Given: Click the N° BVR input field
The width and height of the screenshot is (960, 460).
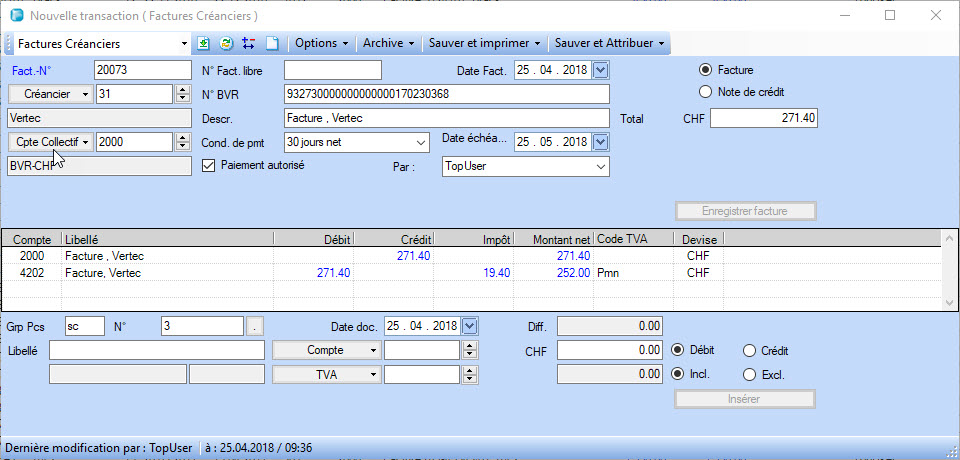Looking at the screenshot, I should (447, 94).
